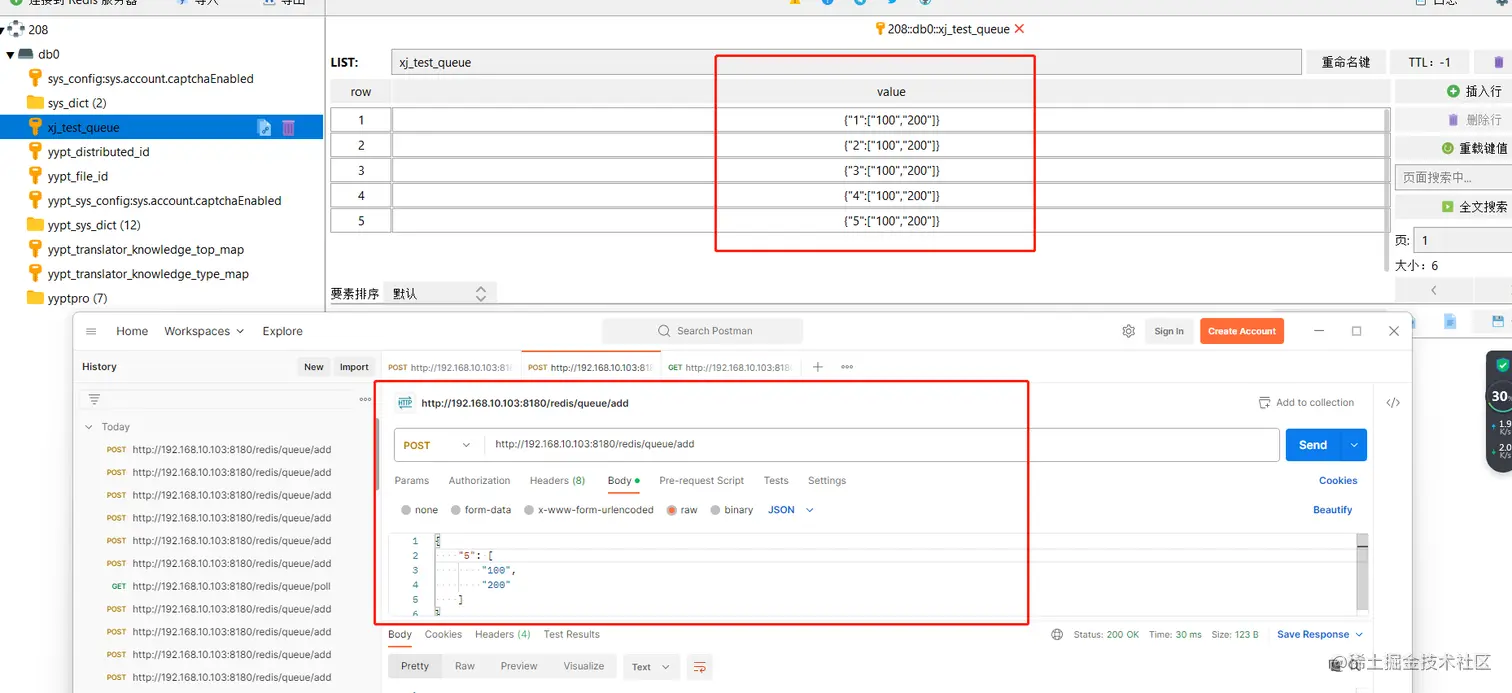1512x693 pixels.
Task: Open the Send button dropdown arrow
Action: (1355, 445)
